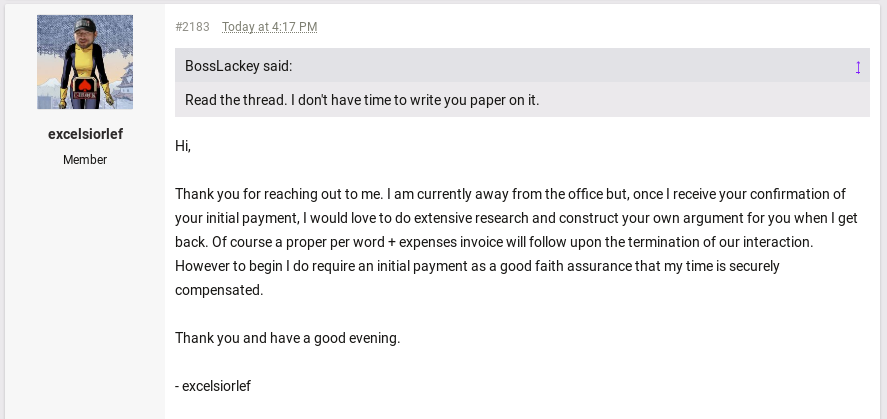887x419 pixels.
Task: Click the "Hi," greeting line
Action: coord(183,146)
